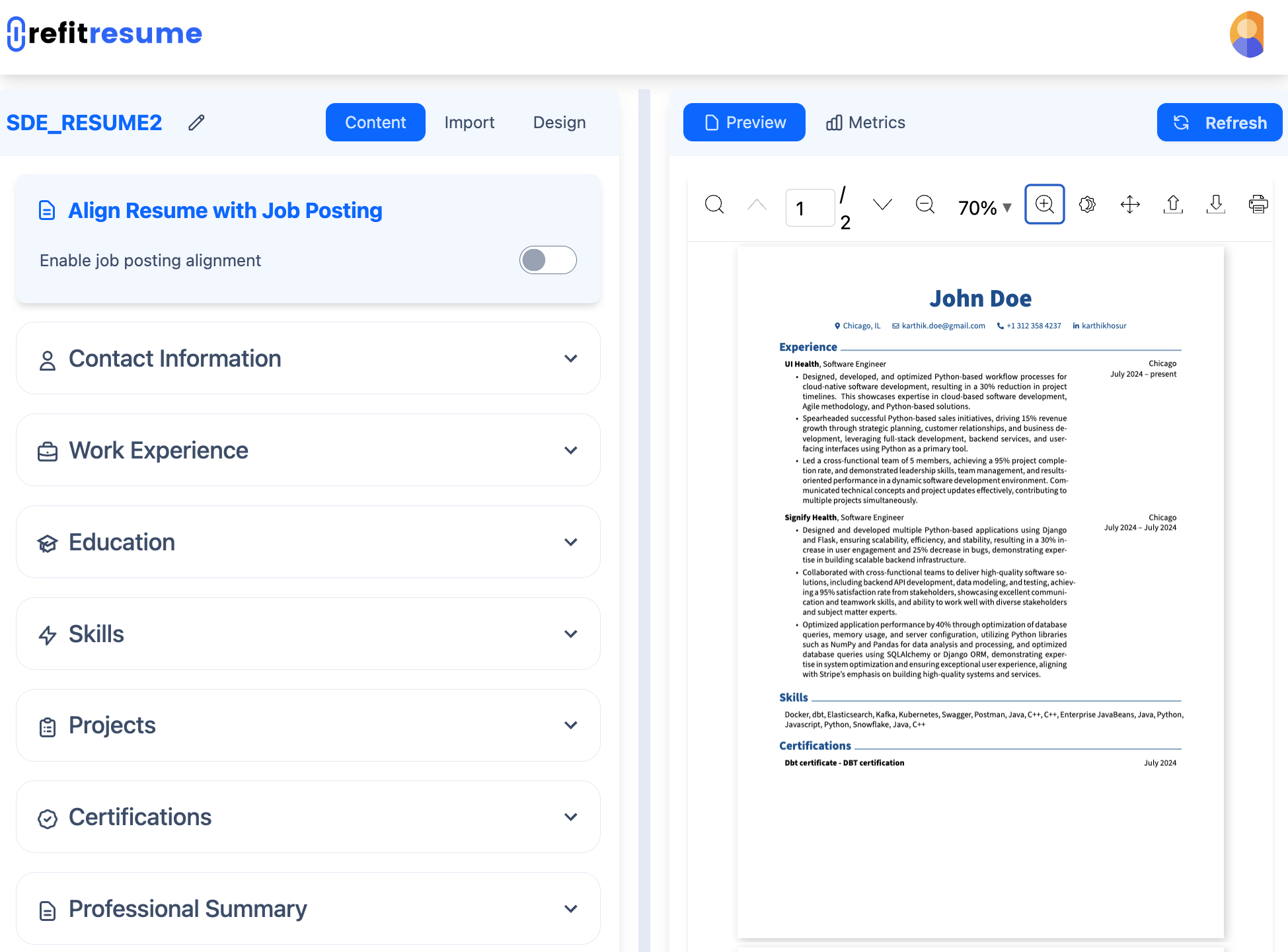
Task: Click the download icon in preview toolbar
Action: point(1215,204)
